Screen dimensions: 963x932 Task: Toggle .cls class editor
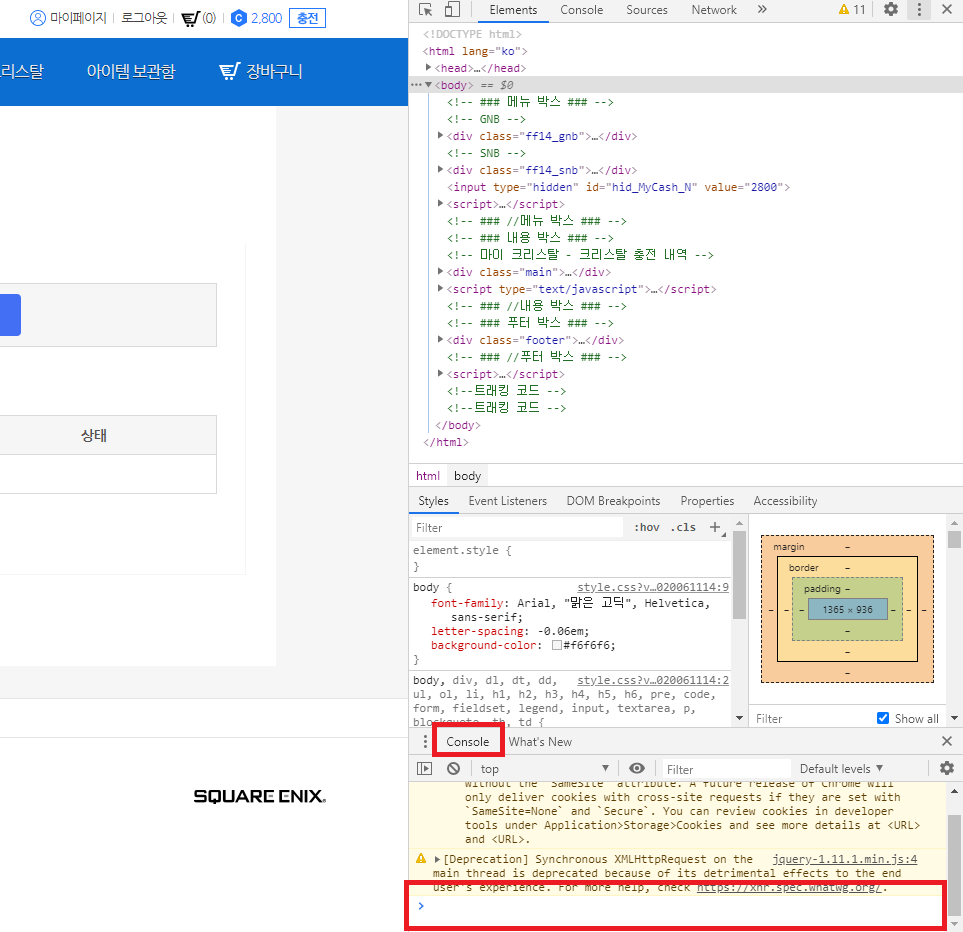point(684,527)
